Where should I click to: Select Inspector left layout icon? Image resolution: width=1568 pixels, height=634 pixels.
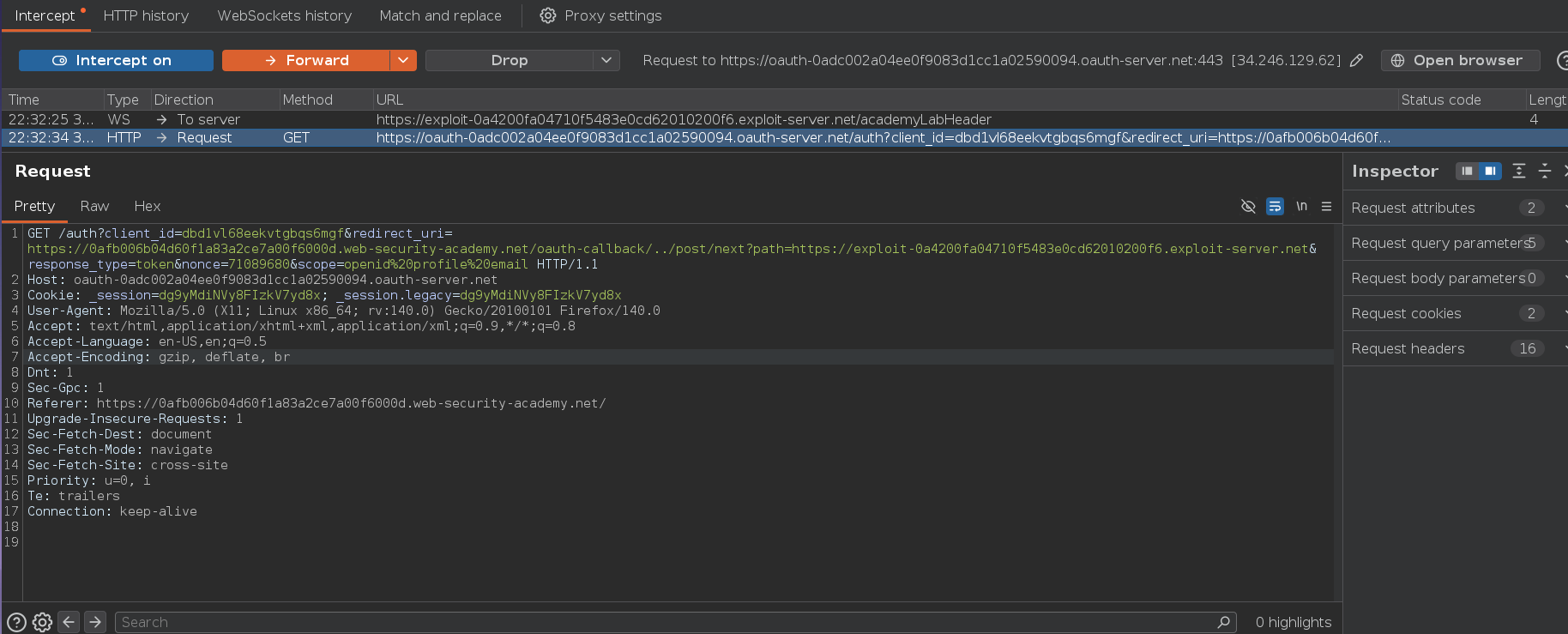[1467, 171]
